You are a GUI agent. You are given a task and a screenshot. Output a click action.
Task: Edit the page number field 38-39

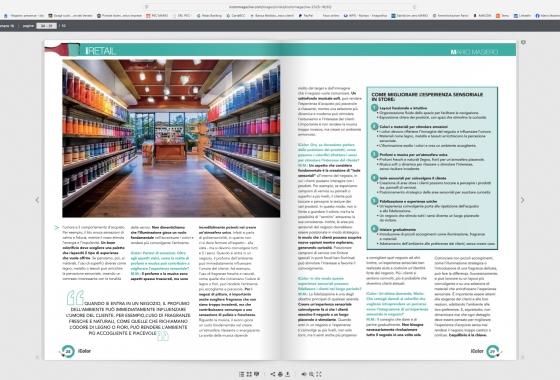coord(46,26)
